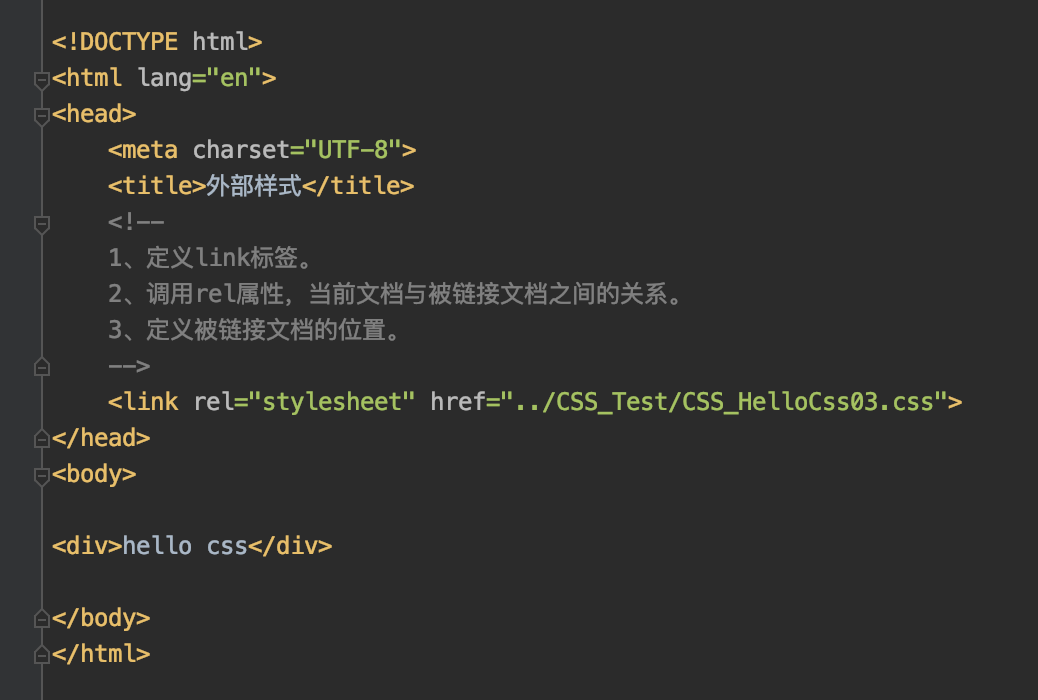The width and height of the screenshot is (1038, 700).
Task: Click the lang="en" attribute value
Action: [x=234, y=78]
